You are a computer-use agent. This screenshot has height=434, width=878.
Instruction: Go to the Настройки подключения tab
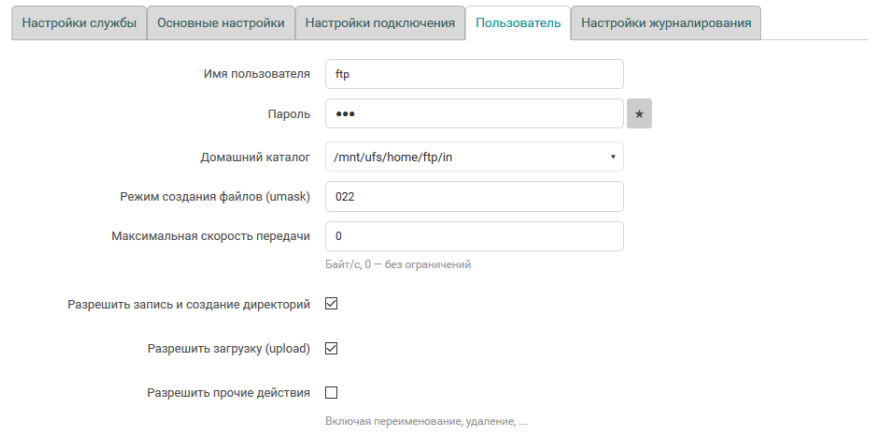[x=380, y=23]
